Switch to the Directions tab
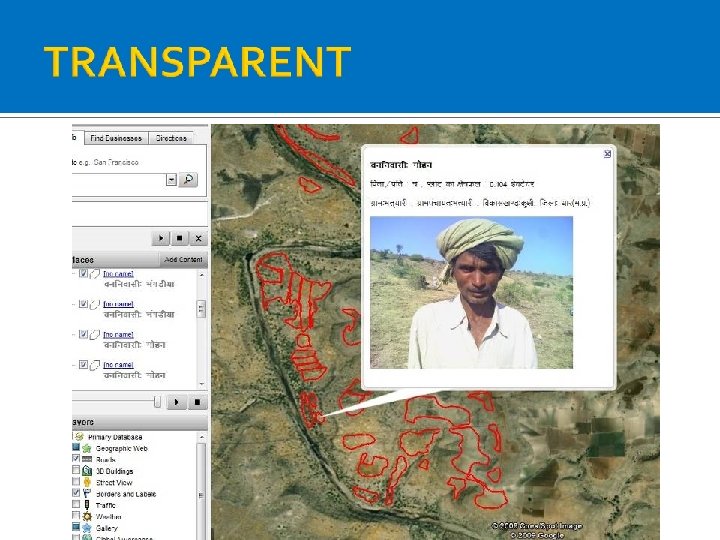Screen dimensions: 720x540 (x=171, y=138)
